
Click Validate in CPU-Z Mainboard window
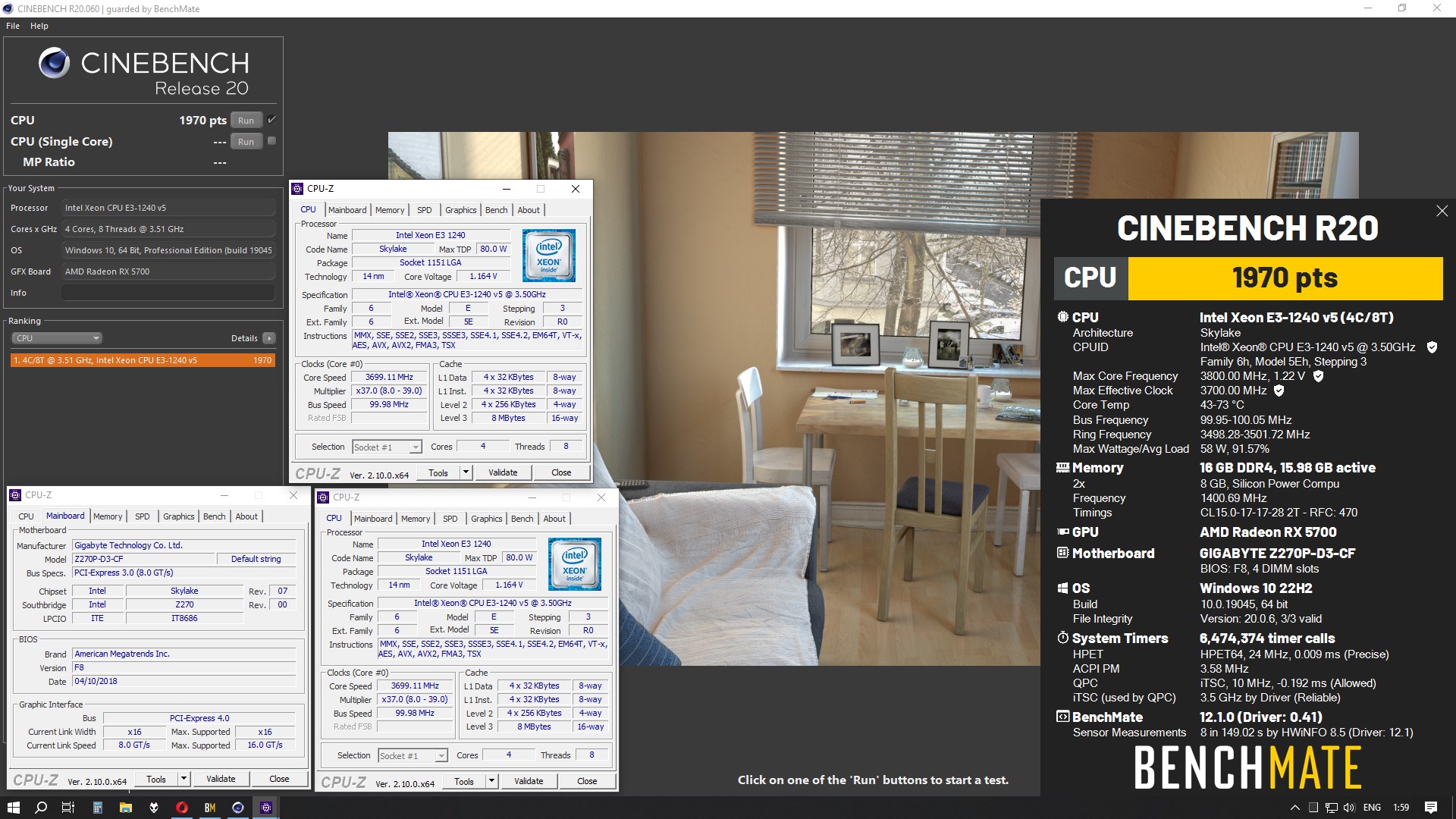pos(221,779)
